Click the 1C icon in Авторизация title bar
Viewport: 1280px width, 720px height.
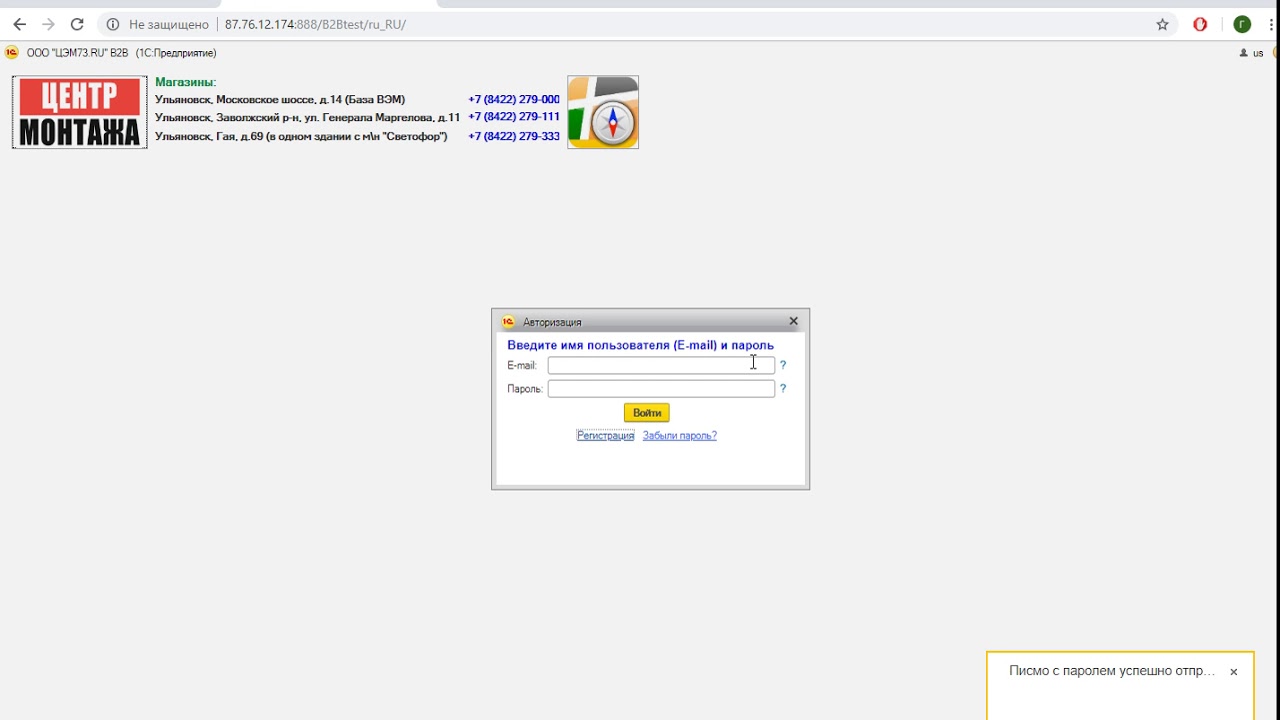508,322
